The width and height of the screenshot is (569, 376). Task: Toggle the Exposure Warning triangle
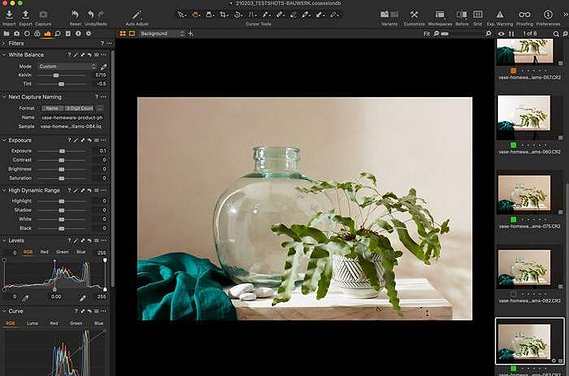click(500, 15)
